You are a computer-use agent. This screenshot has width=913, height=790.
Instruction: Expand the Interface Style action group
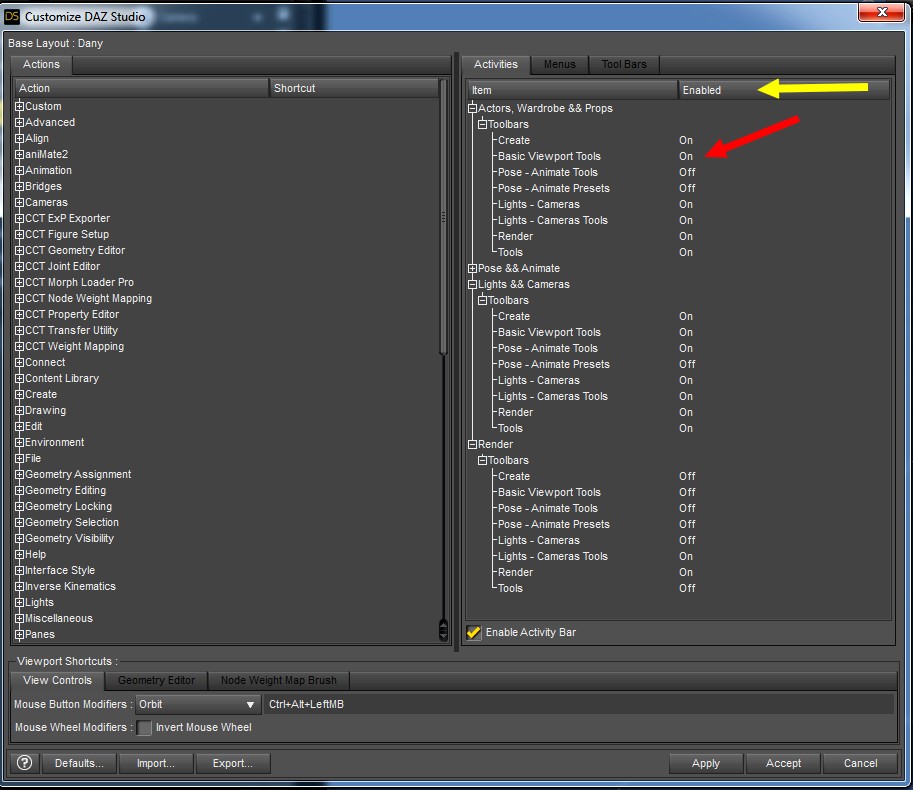click(19, 571)
